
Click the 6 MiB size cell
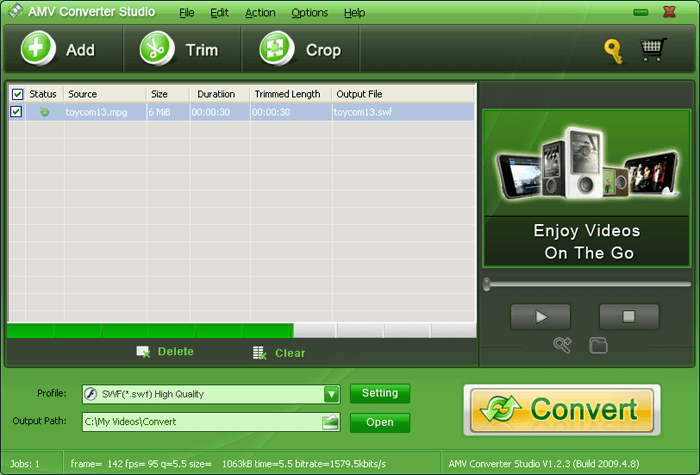[x=168, y=112]
